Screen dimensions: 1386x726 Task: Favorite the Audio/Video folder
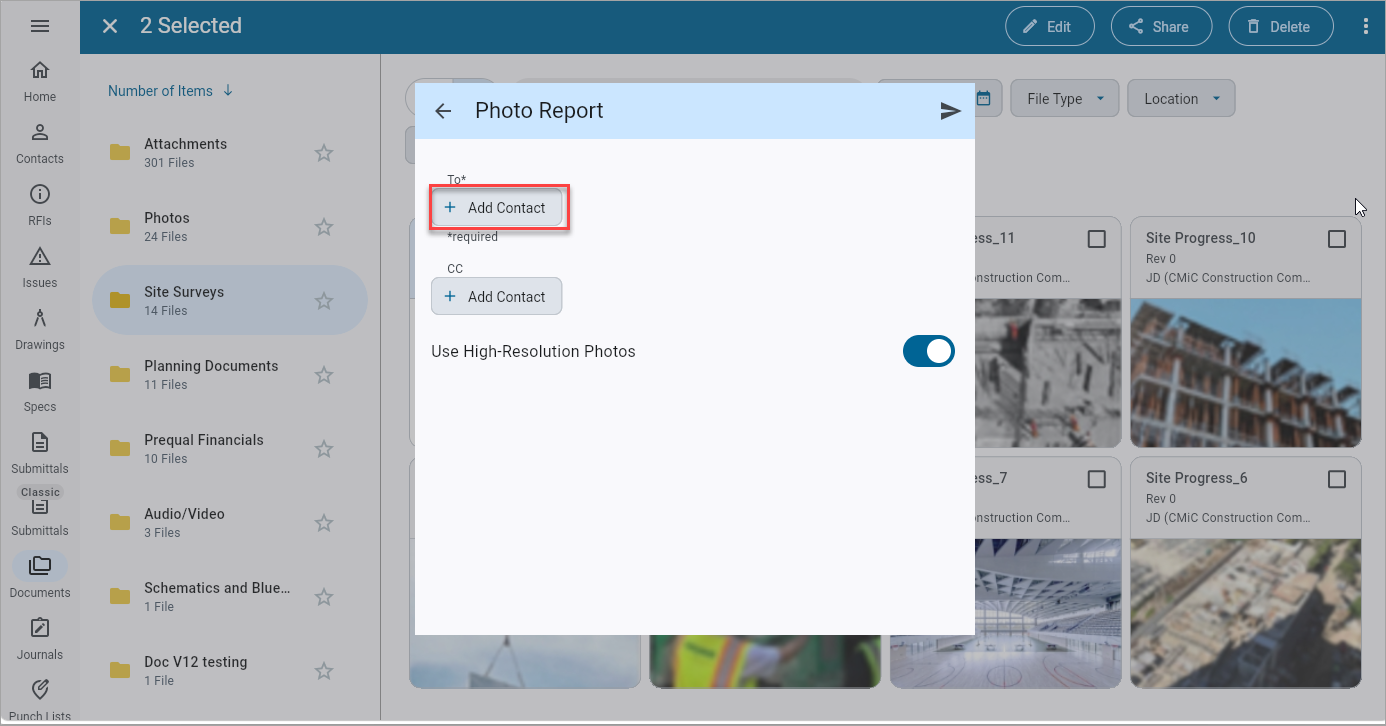[x=324, y=523]
